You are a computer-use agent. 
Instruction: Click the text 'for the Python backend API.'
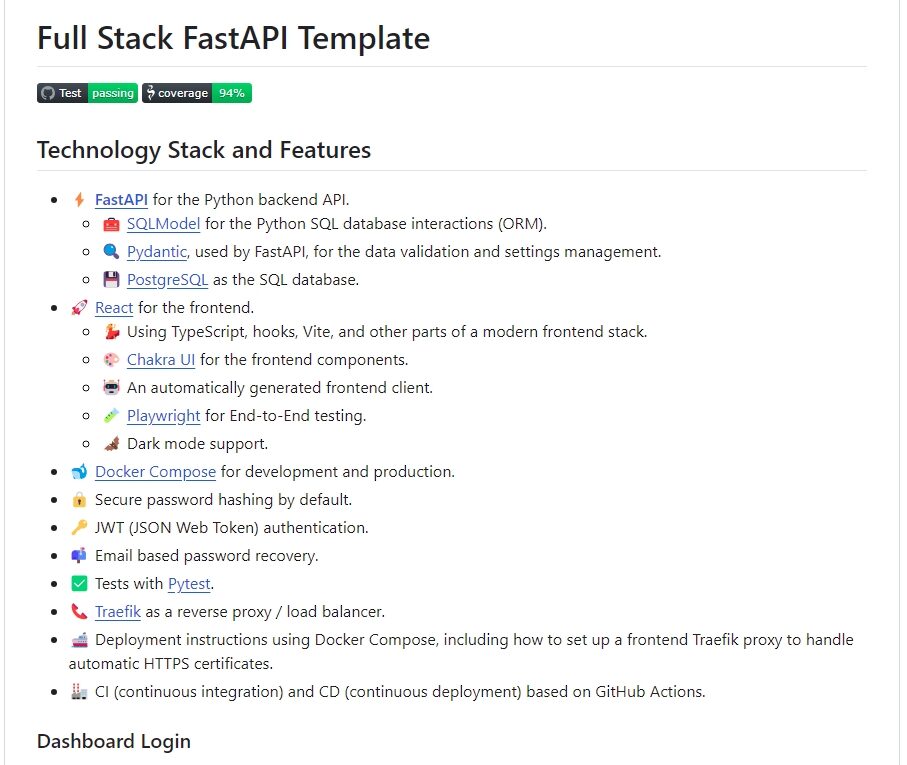pyautogui.click(x=251, y=200)
